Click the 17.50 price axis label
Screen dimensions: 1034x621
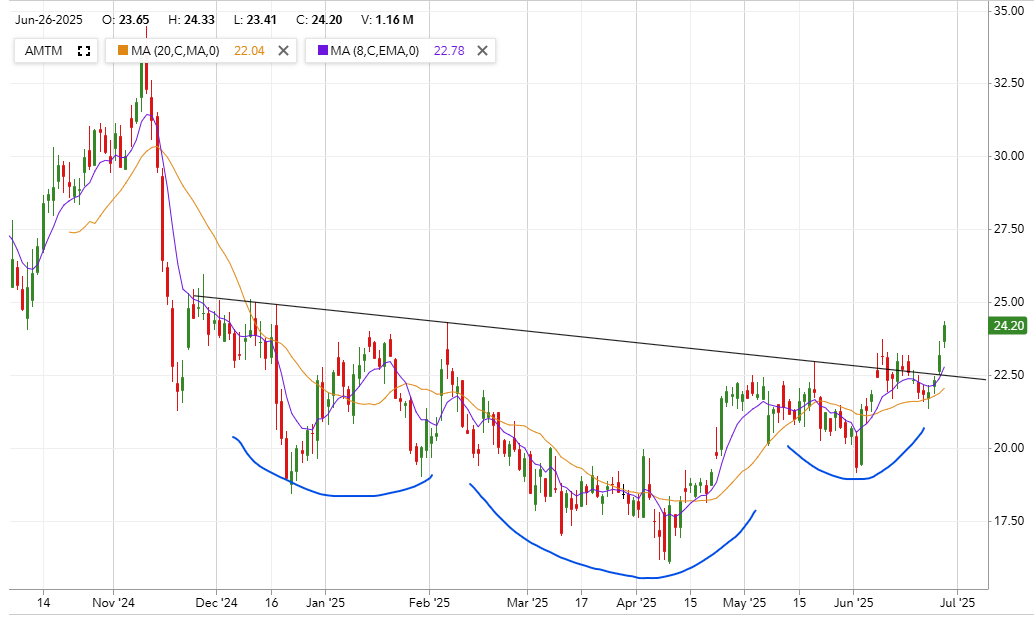click(x=1009, y=521)
